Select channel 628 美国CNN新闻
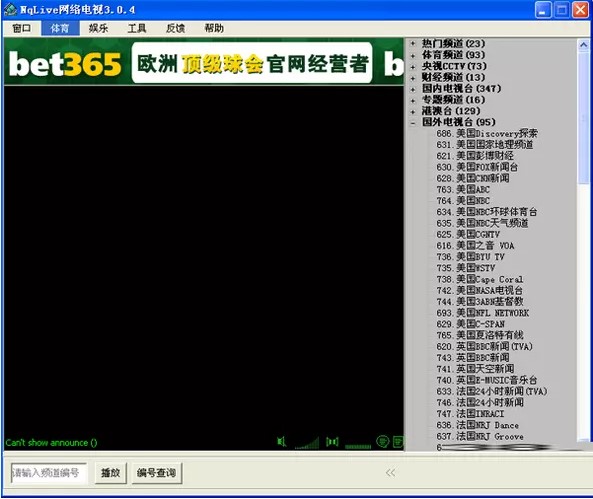Image resolution: width=593 pixels, height=499 pixels. [473, 178]
